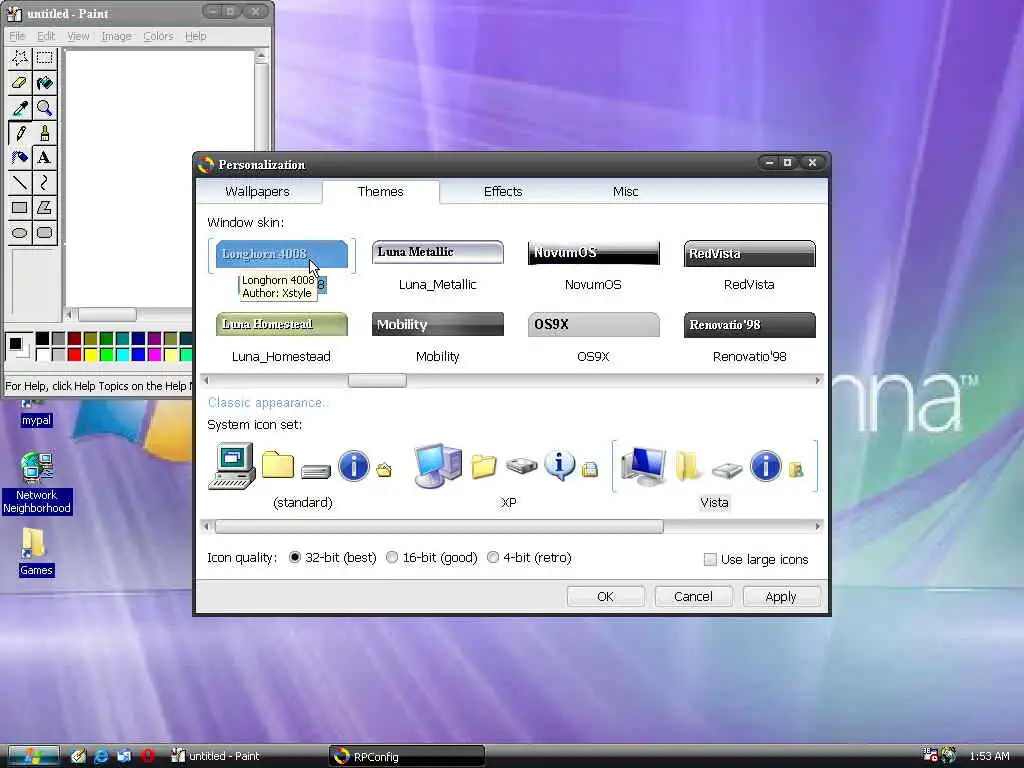Image resolution: width=1024 pixels, height=768 pixels.
Task: Open Paint's Edit menu
Action: click(x=46, y=36)
